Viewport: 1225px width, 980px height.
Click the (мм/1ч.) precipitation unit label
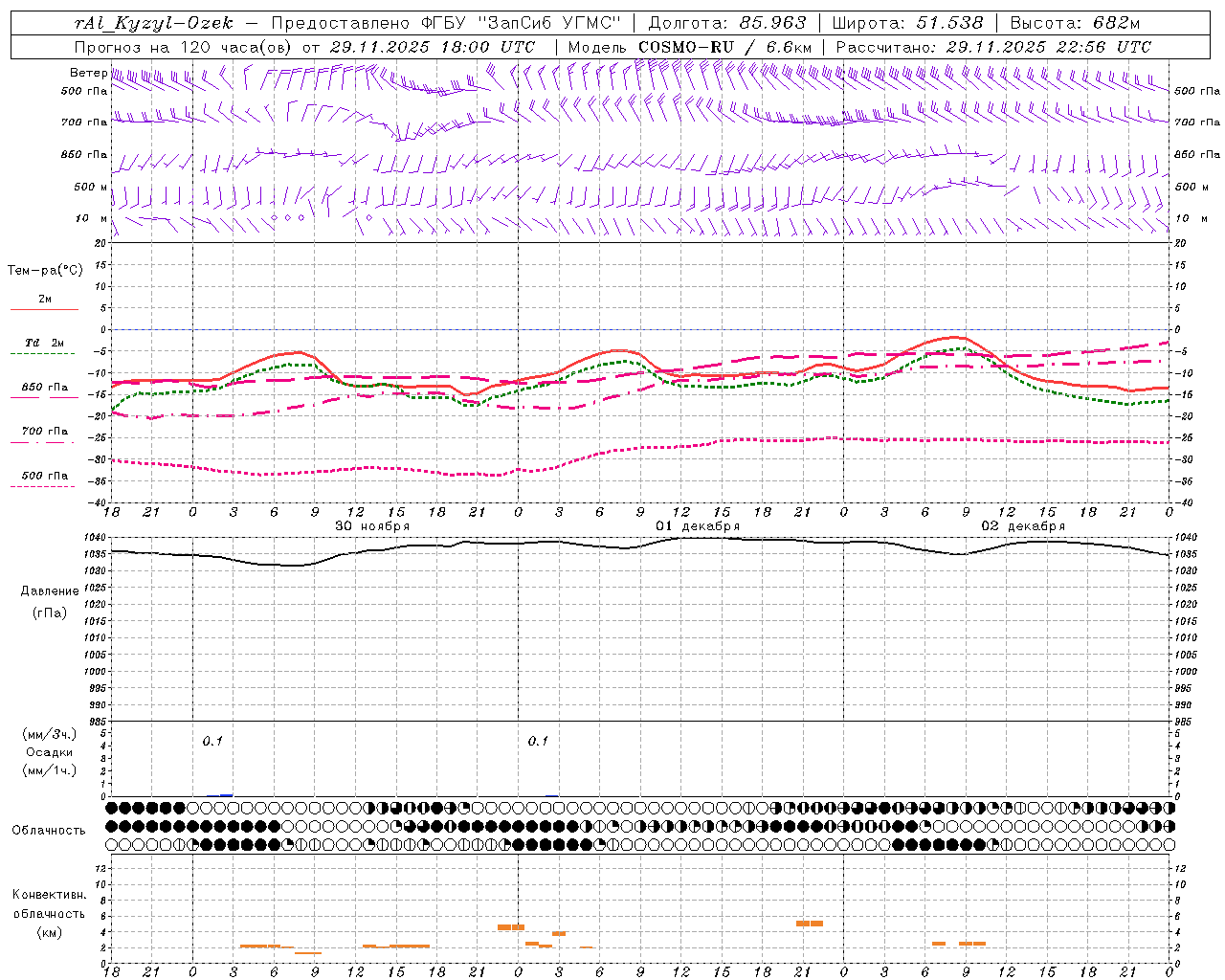click(x=49, y=770)
